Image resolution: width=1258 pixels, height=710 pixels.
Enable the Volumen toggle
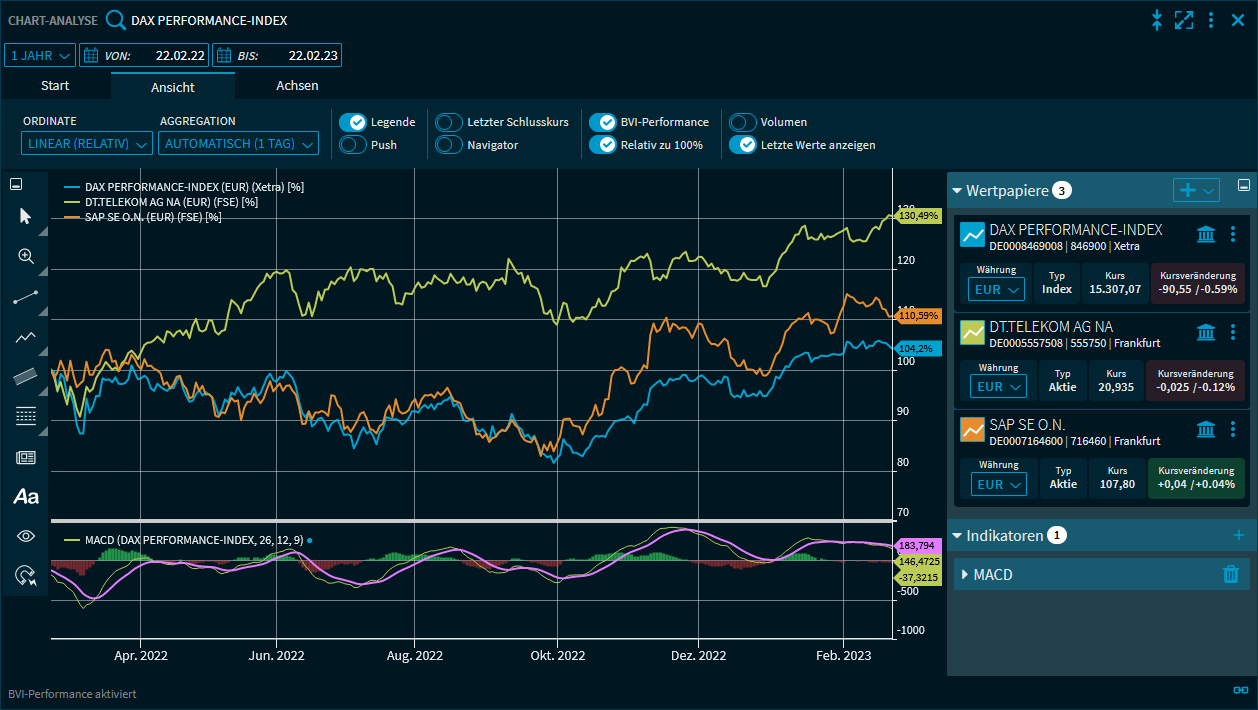click(743, 122)
